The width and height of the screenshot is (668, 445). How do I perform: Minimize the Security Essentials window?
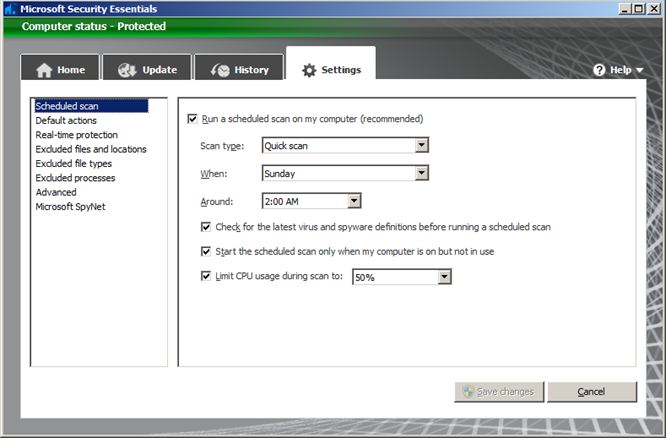coord(624,9)
